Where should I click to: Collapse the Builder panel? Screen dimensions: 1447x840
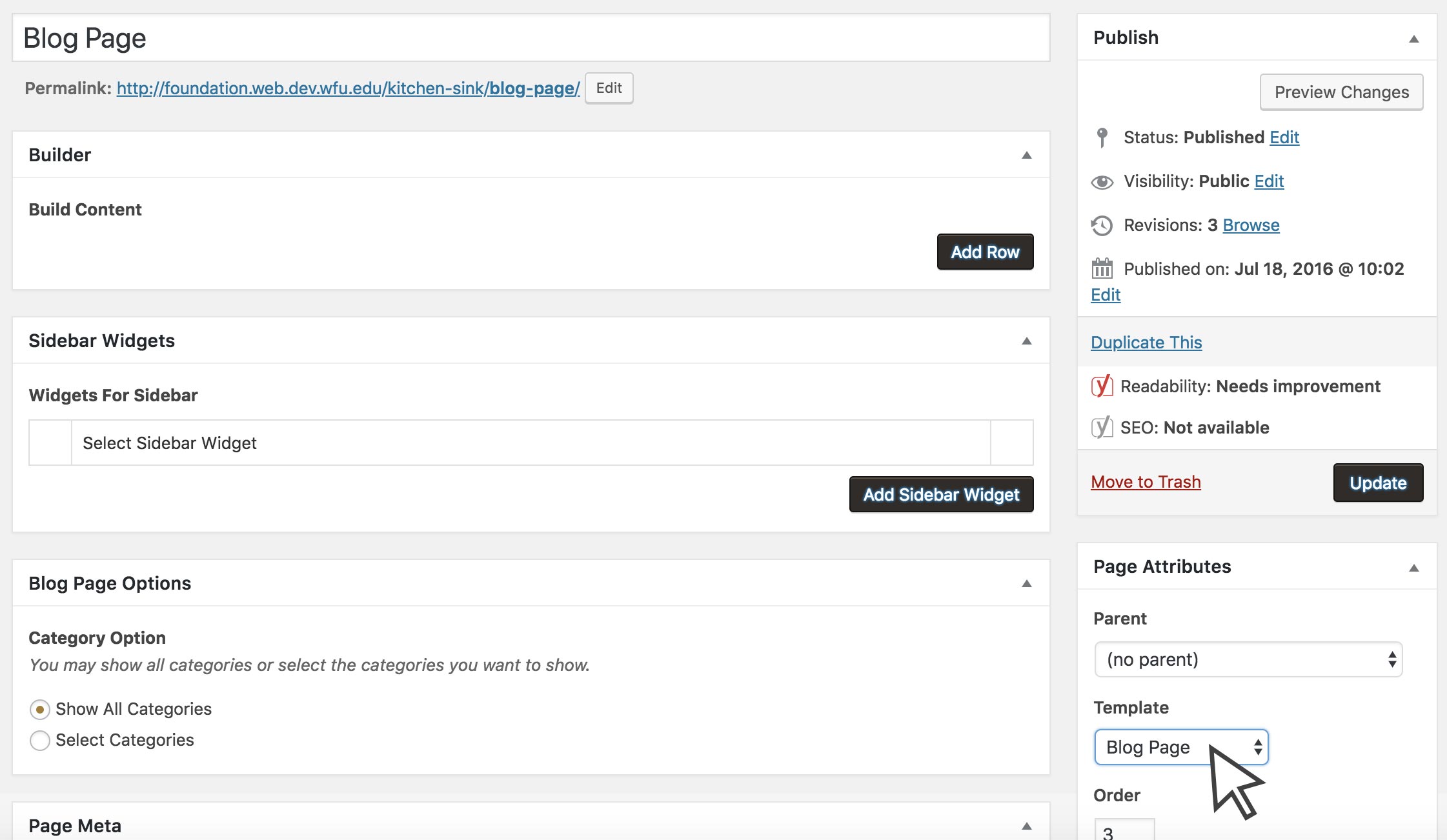[x=1027, y=155]
